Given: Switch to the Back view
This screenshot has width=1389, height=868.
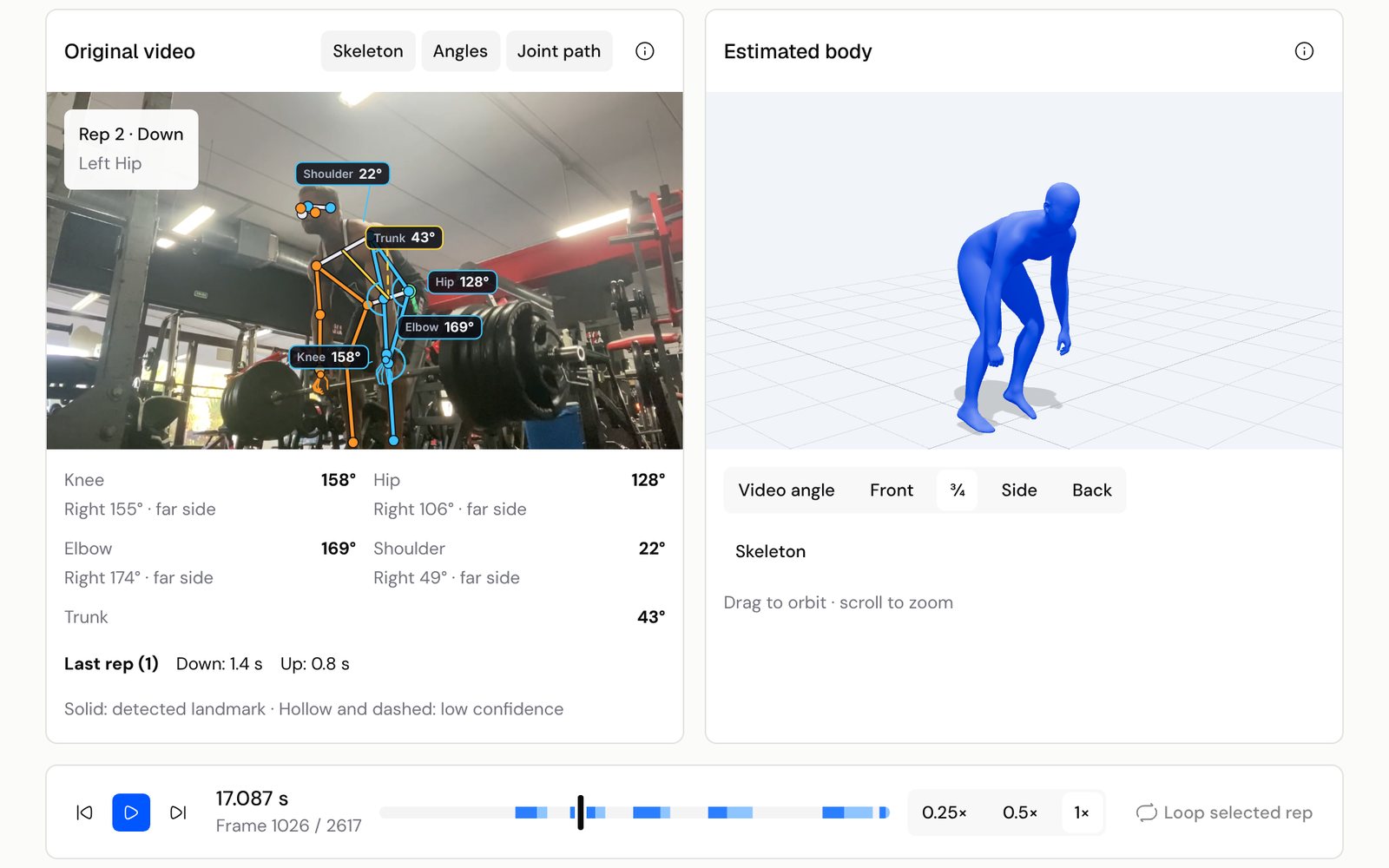Looking at the screenshot, I should 1092,490.
